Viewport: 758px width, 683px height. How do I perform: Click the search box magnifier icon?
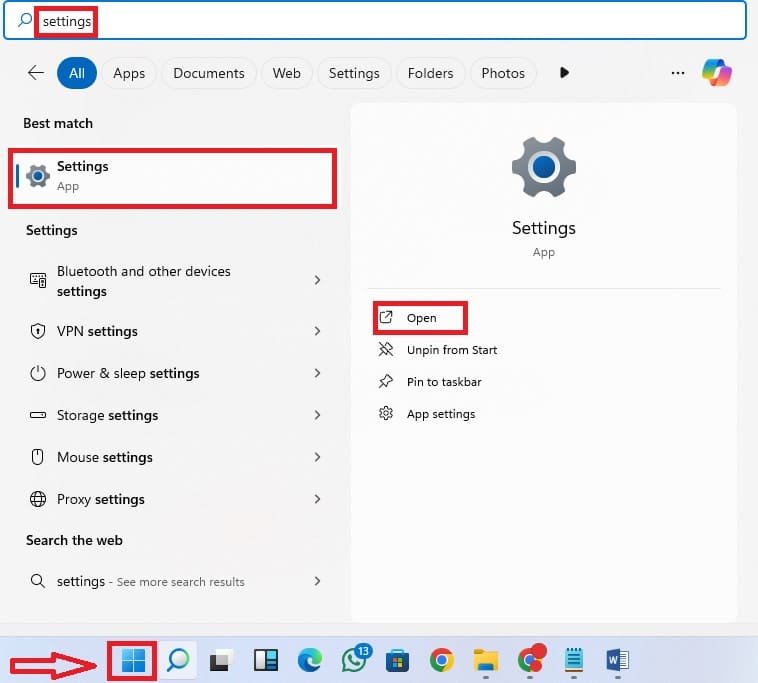(x=25, y=20)
